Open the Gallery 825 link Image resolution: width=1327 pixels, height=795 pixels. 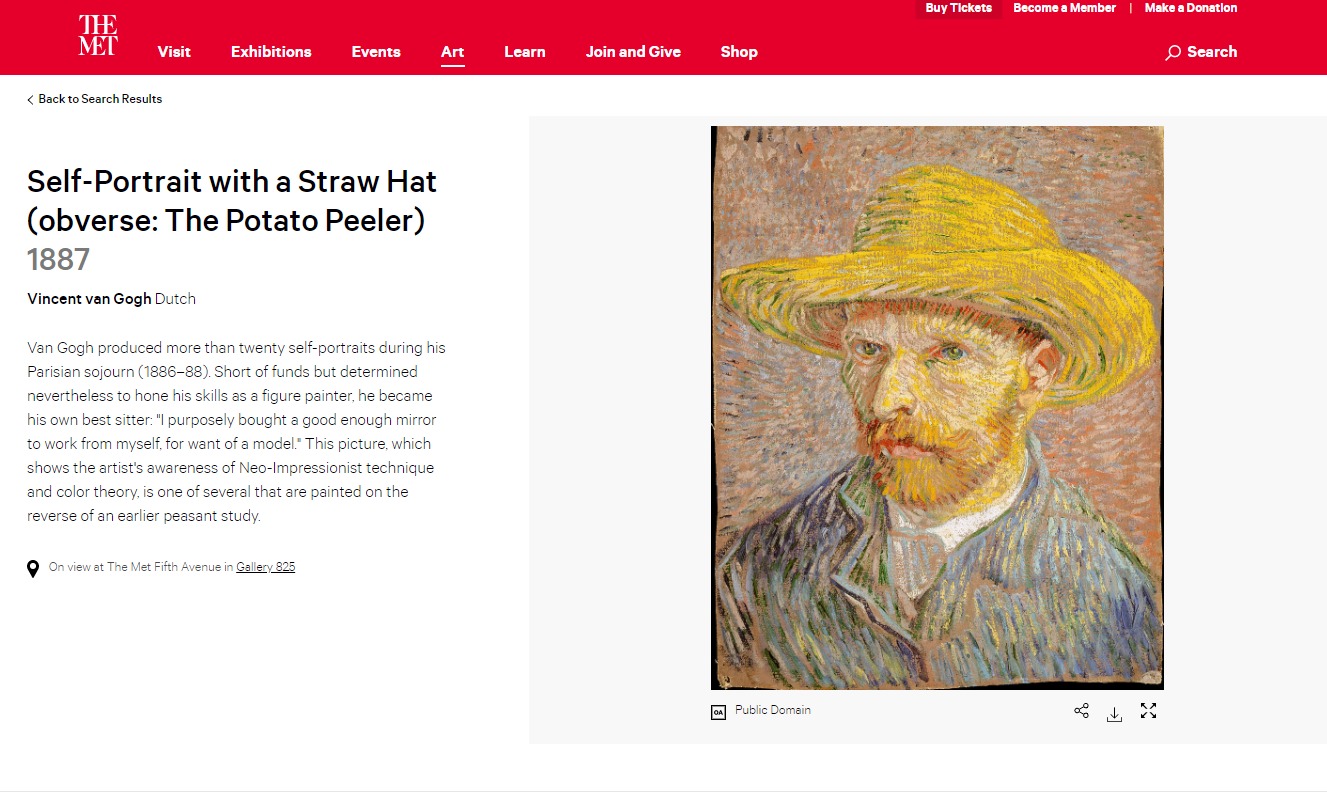[265, 567]
